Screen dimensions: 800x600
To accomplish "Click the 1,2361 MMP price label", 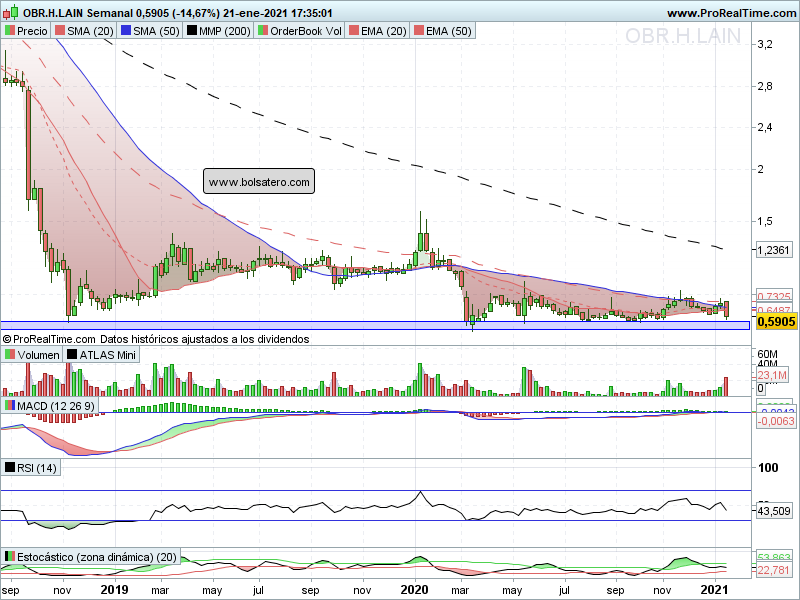I will point(773,250).
